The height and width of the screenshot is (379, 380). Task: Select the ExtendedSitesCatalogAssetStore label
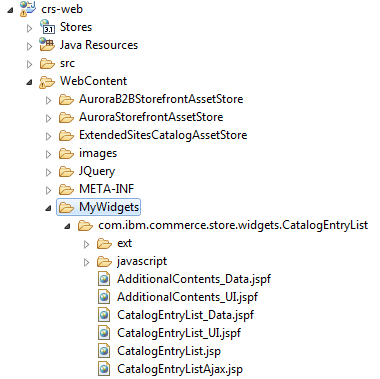(x=163, y=135)
